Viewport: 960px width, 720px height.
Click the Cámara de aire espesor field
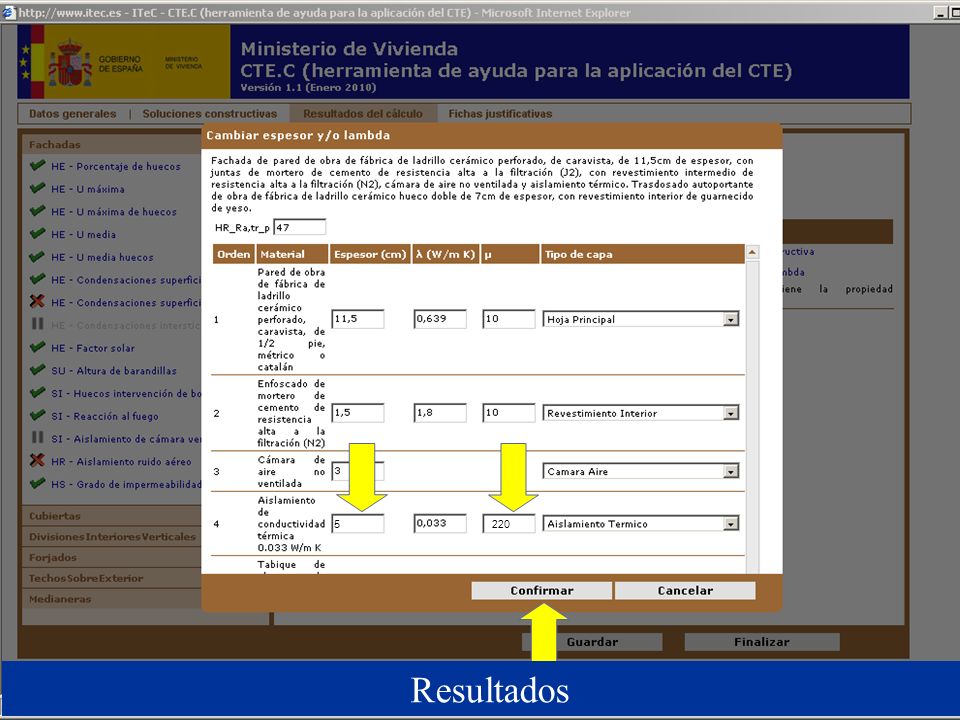tap(358, 471)
